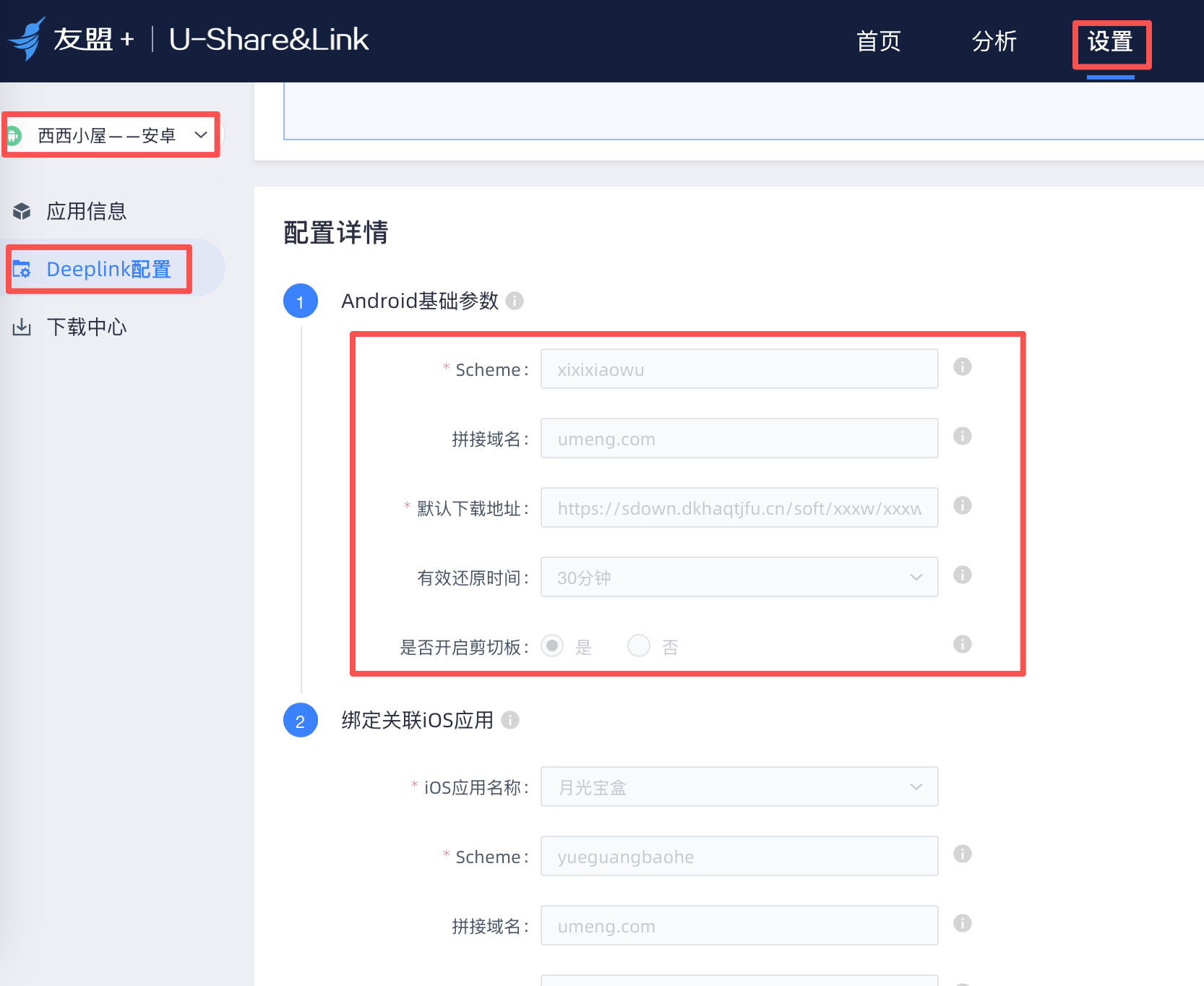The image size is (1204, 986).
Task: Open the 设置 tab
Action: pyautogui.click(x=1110, y=41)
